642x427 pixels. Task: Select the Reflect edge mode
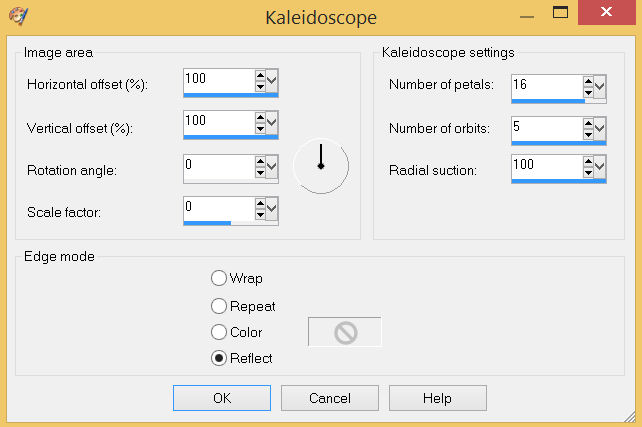(219, 358)
